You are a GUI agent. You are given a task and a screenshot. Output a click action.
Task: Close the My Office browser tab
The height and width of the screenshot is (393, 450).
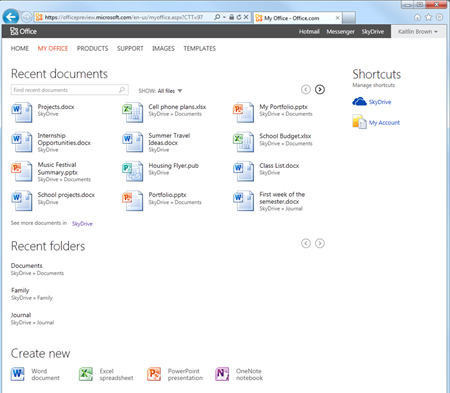coord(337,18)
